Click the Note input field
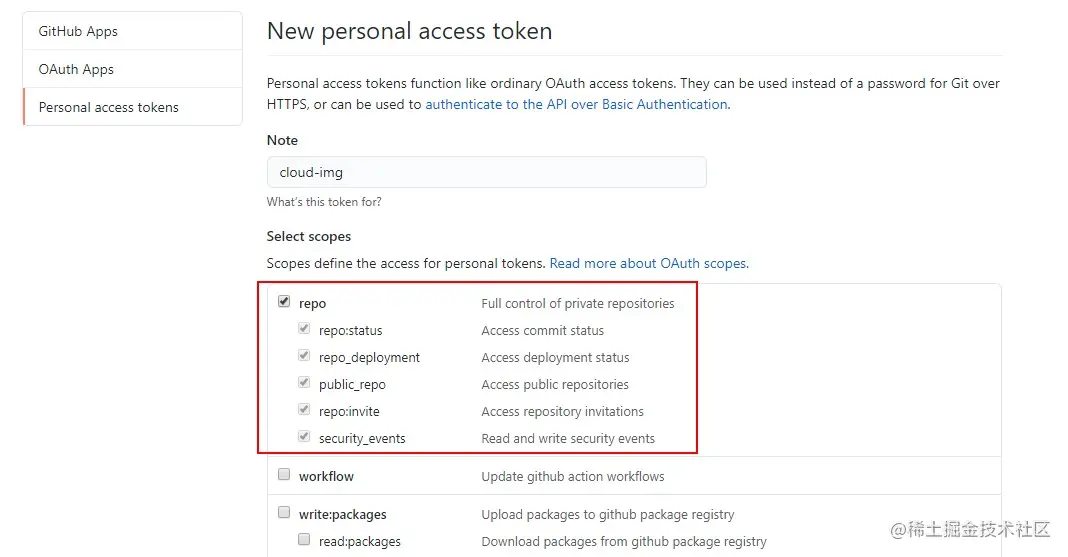 pos(486,172)
